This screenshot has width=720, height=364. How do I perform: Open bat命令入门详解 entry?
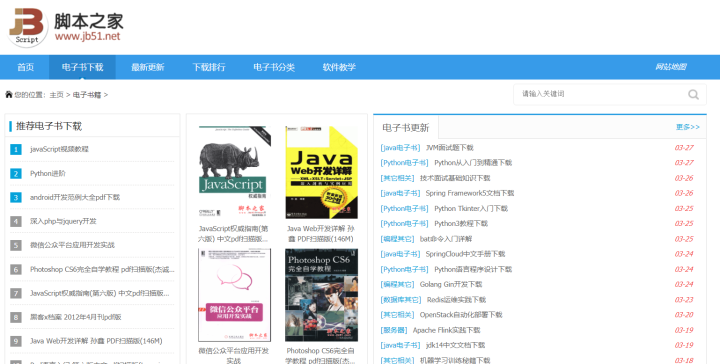[x=446, y=239]
